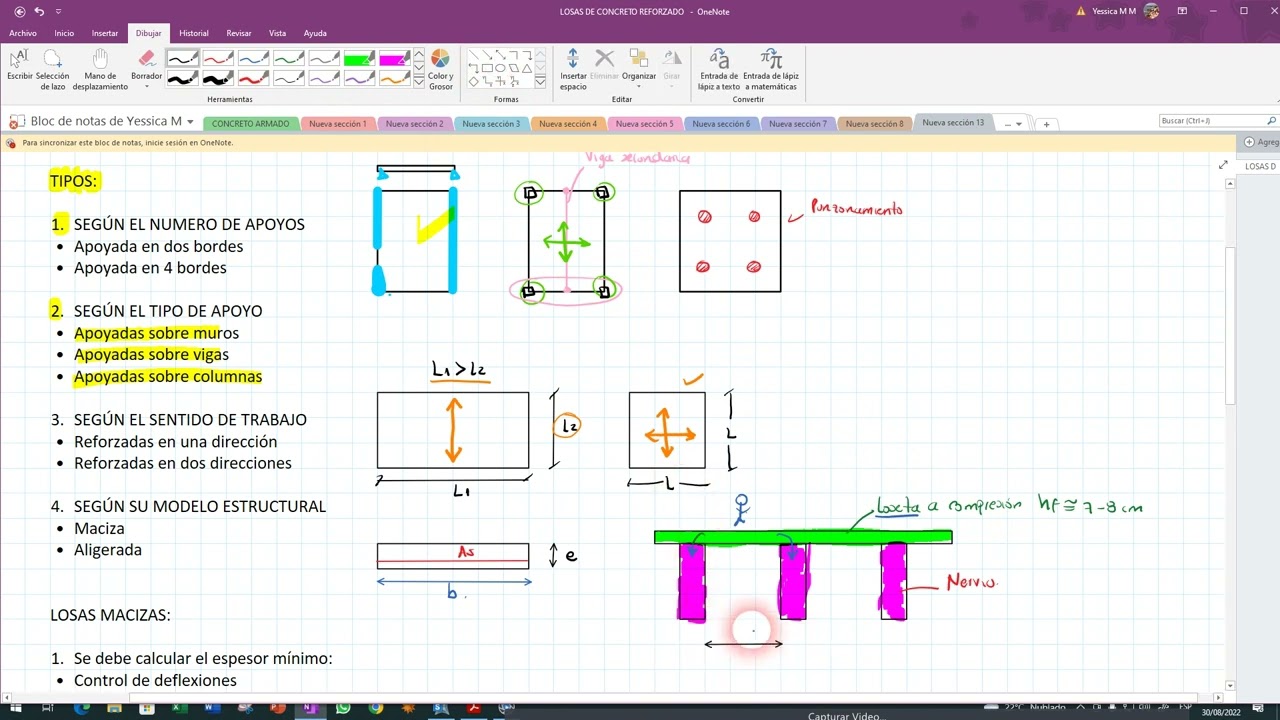
Task: Switch to the Vista ribbon tab
Action: point(277,33)
